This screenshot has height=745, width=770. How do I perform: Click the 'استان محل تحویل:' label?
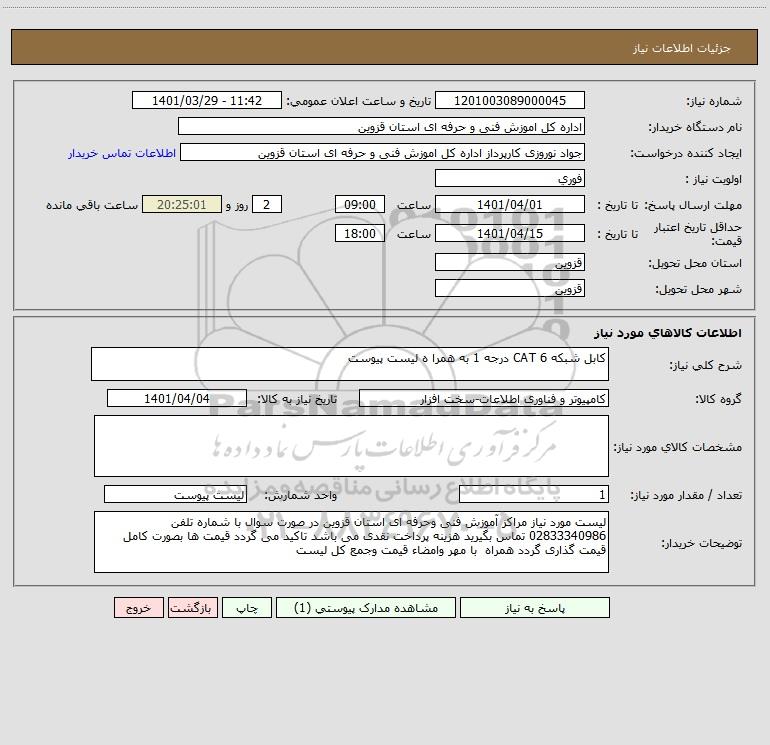point(695,263)
